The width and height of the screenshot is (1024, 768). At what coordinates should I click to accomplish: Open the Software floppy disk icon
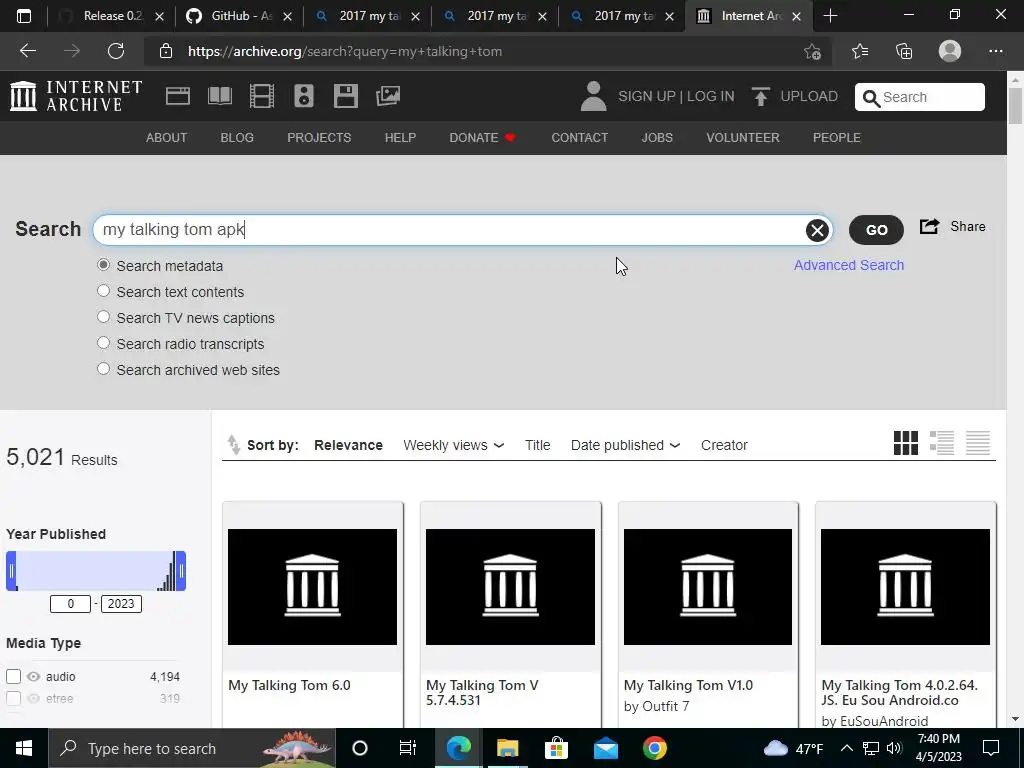coord(345,96)
